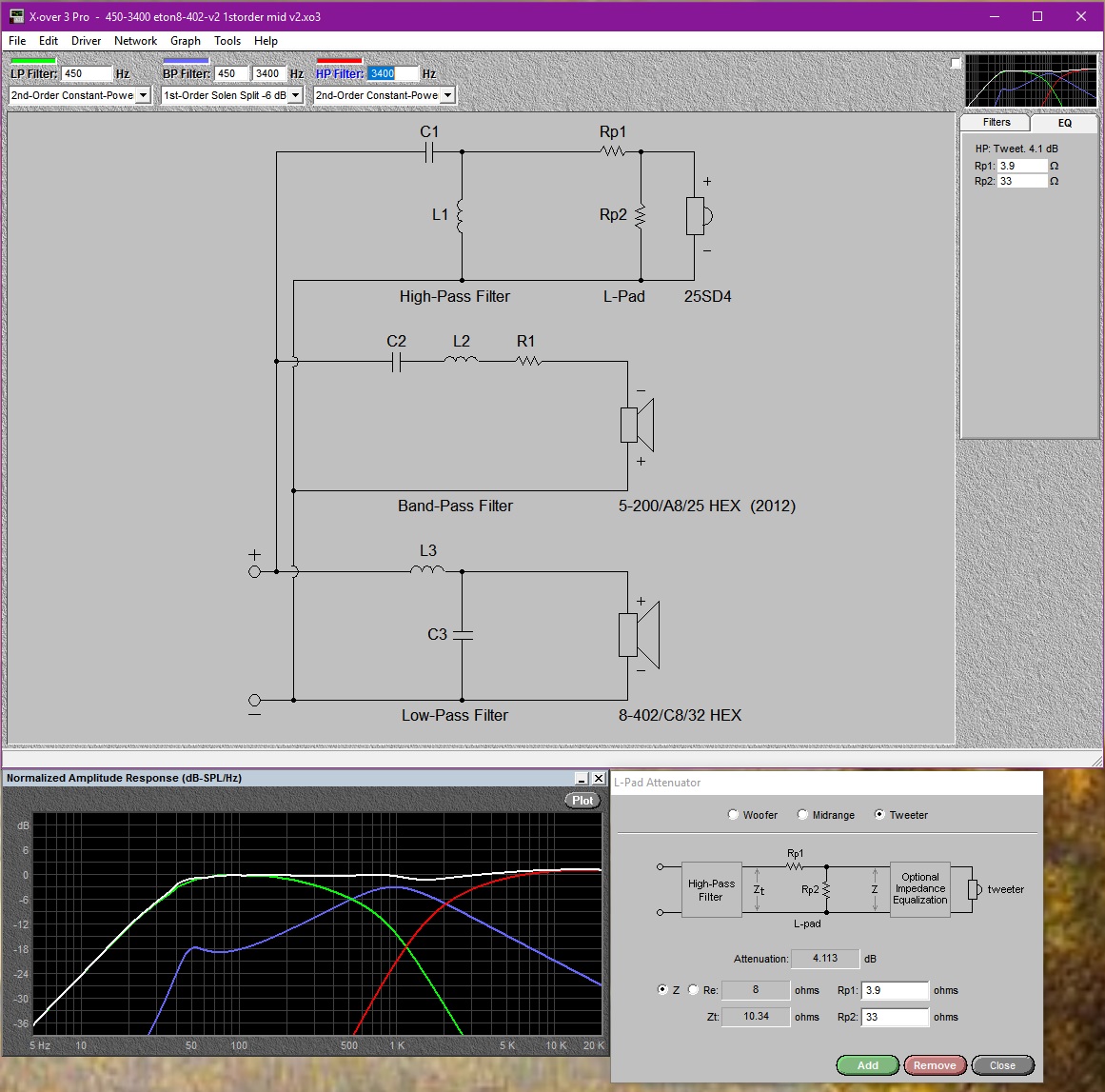Click the X-over 3 Pro app icon in title bar

point(16,16)
